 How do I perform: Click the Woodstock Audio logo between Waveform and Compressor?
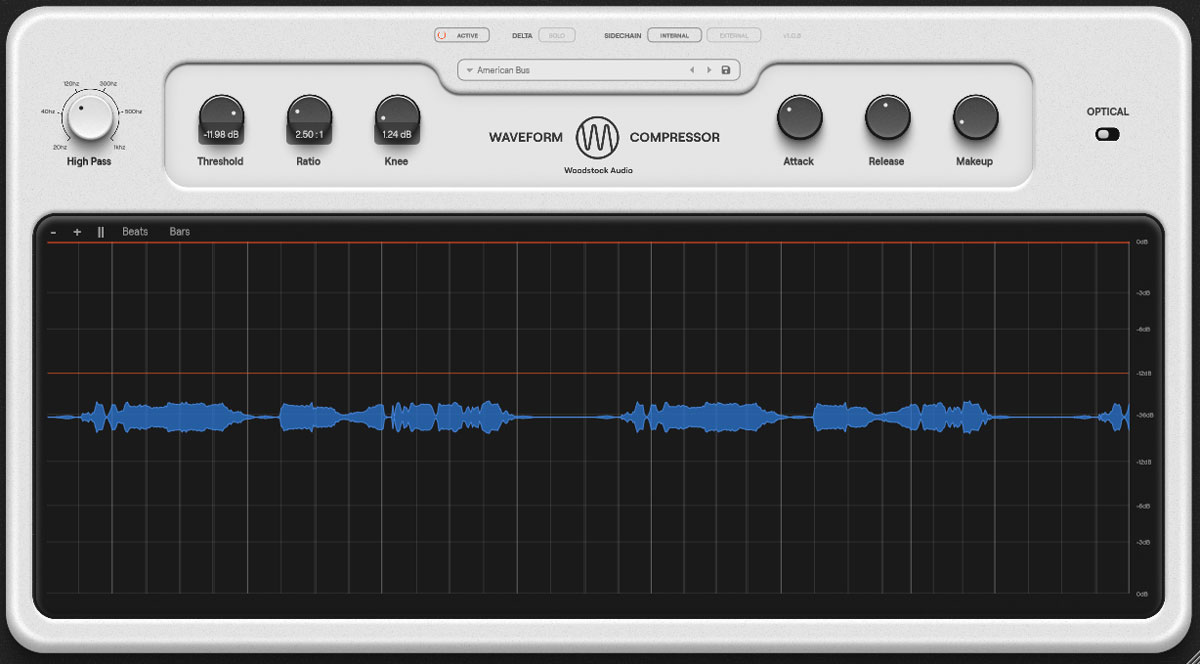click(x=597, y=138)
